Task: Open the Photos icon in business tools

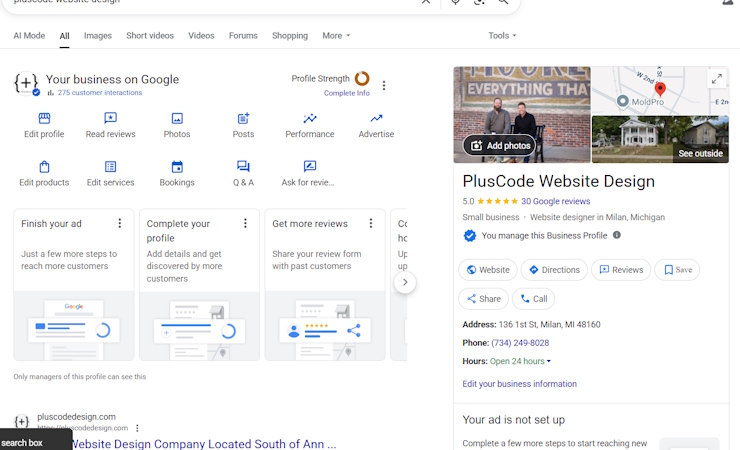Action: pyautogui.click(x=177, y=119)
